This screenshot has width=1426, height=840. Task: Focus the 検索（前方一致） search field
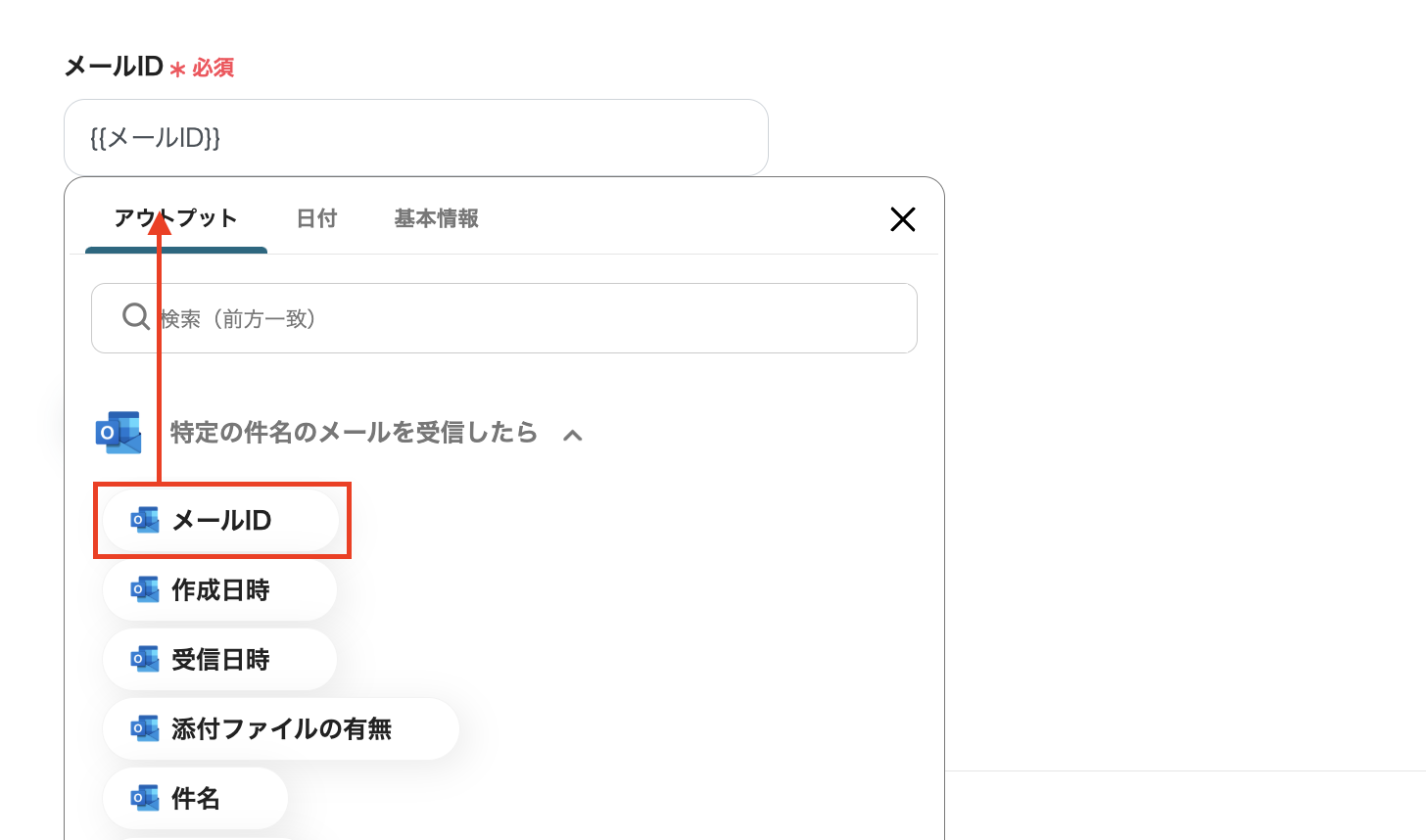pyautogui.click(x=504, y=318)
